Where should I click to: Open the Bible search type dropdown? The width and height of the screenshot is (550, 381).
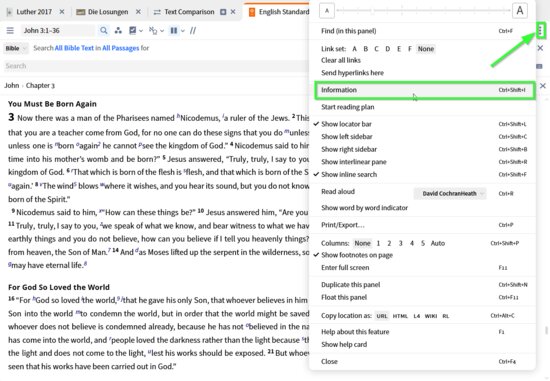pos(16,48)
